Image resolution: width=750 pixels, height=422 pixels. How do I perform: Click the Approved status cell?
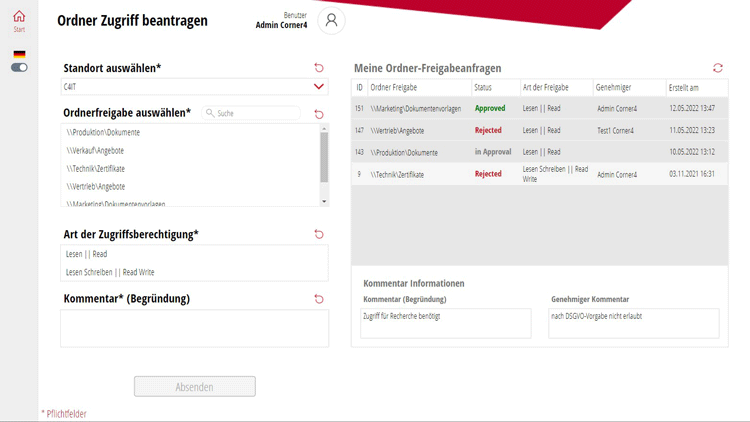pyautogui.click(x=490, y=109)
